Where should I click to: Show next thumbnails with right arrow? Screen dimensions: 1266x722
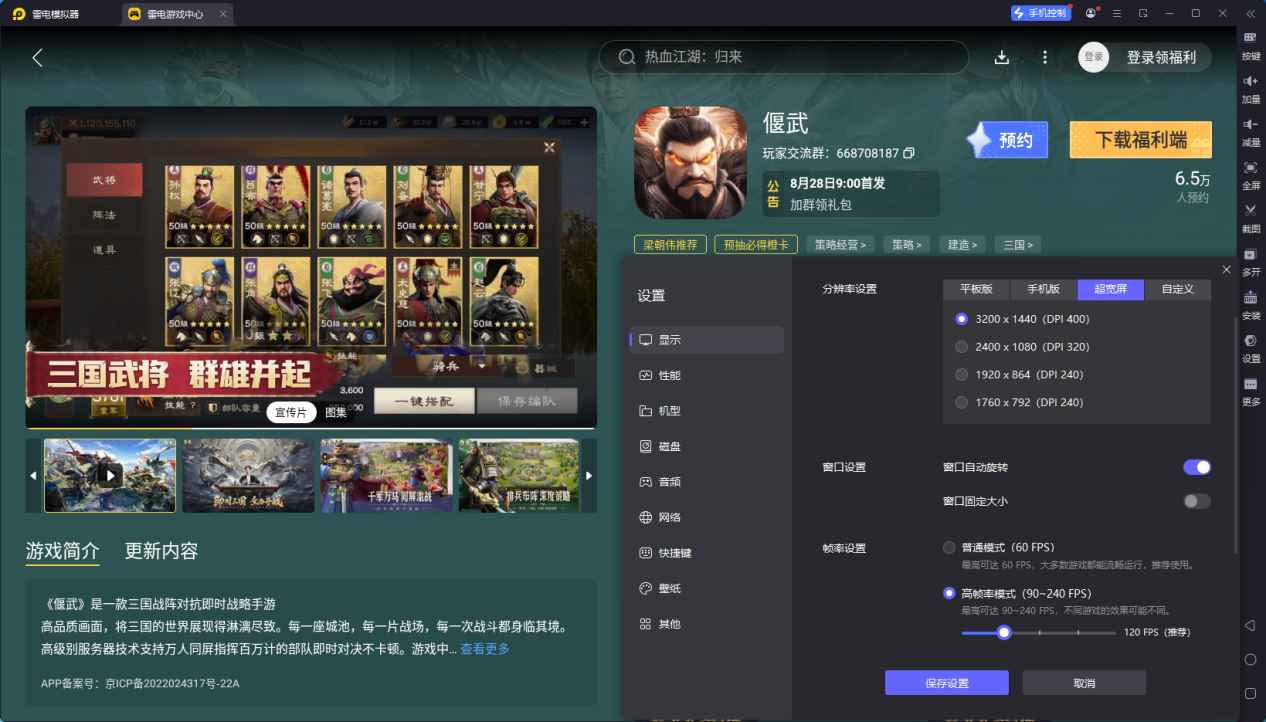click(x=589, y=475)
